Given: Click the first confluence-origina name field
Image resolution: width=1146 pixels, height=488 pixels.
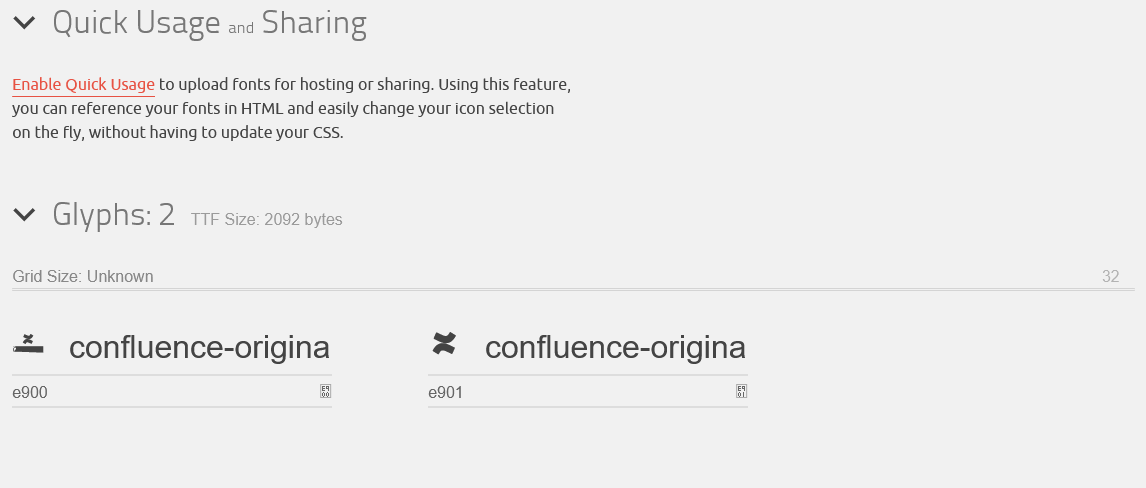Looking at the screenshot, I should pyautogui.click(x=200, y=347).
